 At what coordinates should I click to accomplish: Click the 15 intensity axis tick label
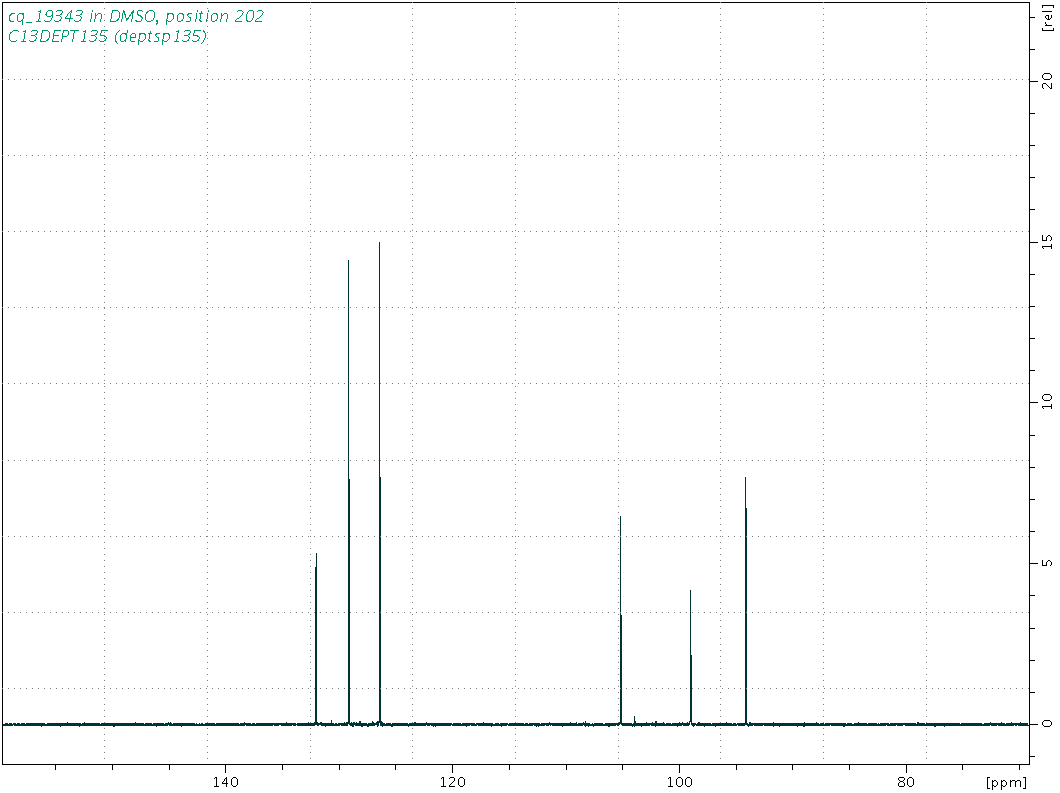[1047, 241]
